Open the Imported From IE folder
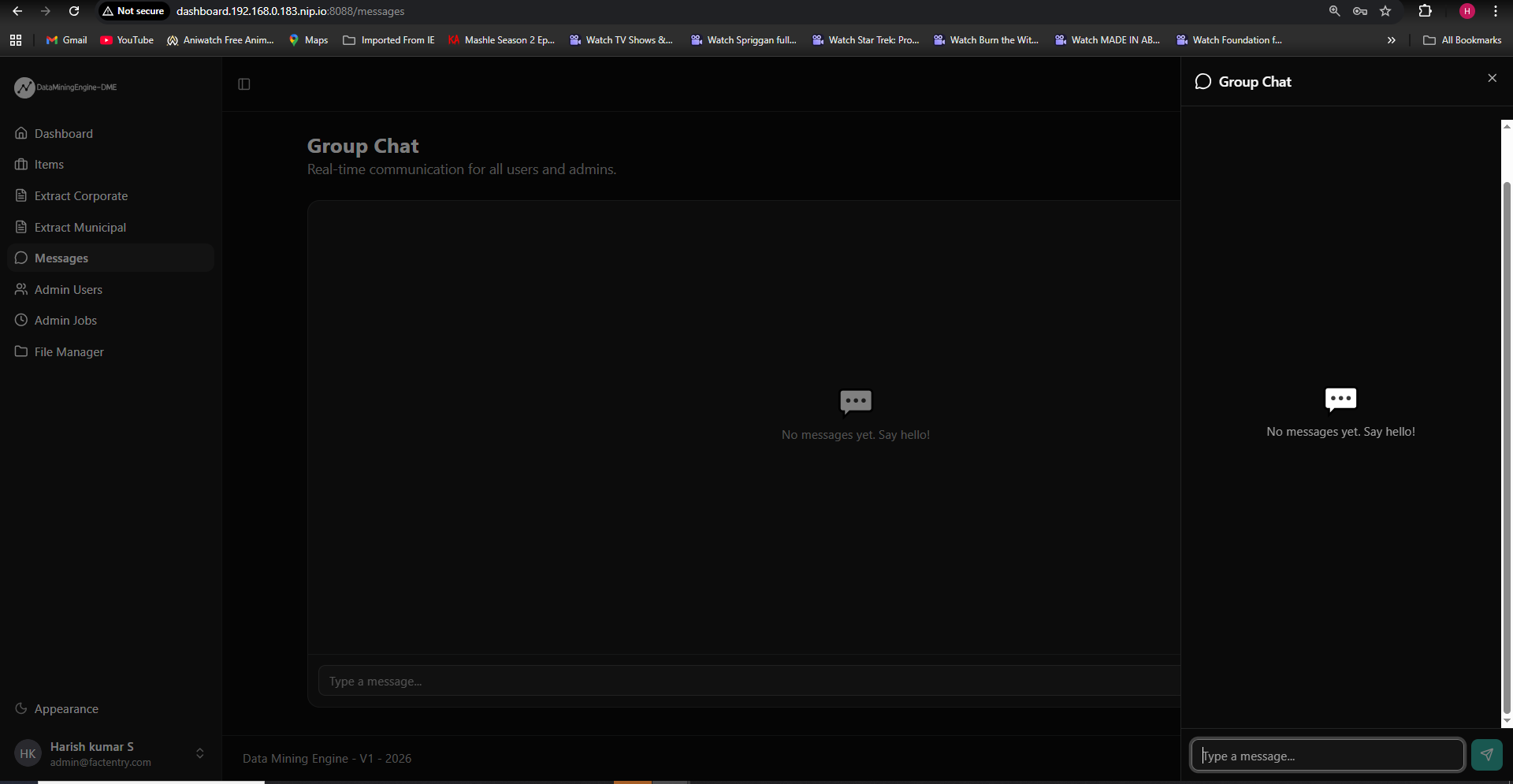Image resolution: width=1513 pixels, height=784 pixels. [x=388, y=40]
